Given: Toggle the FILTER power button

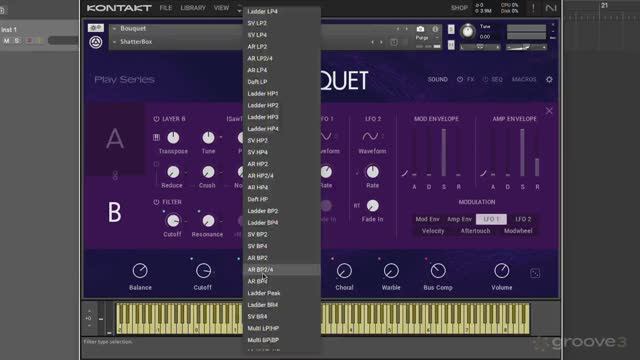Looking at the screenshot, I should tap(156, 202).
